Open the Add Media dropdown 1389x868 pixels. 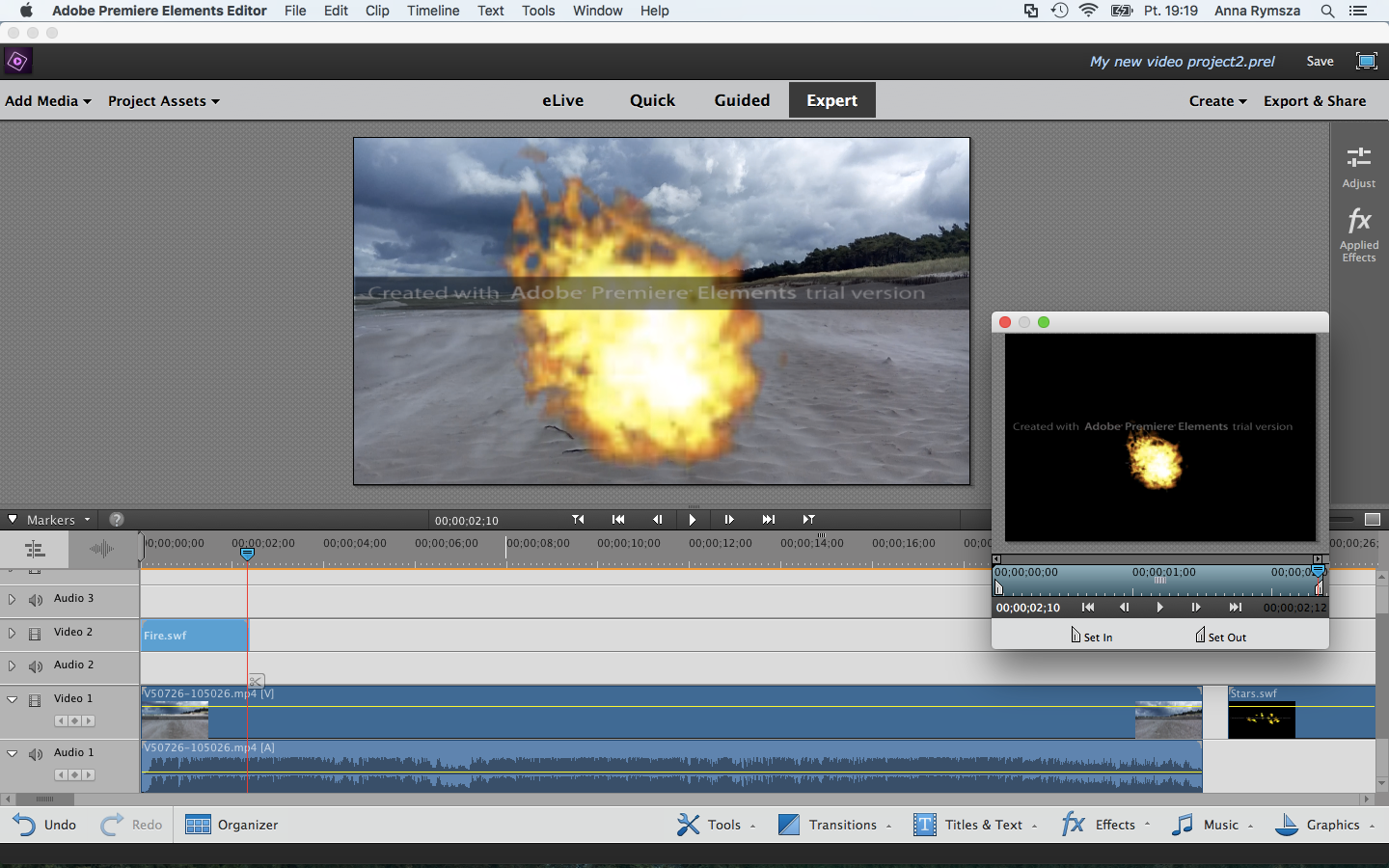pos(48,100)
